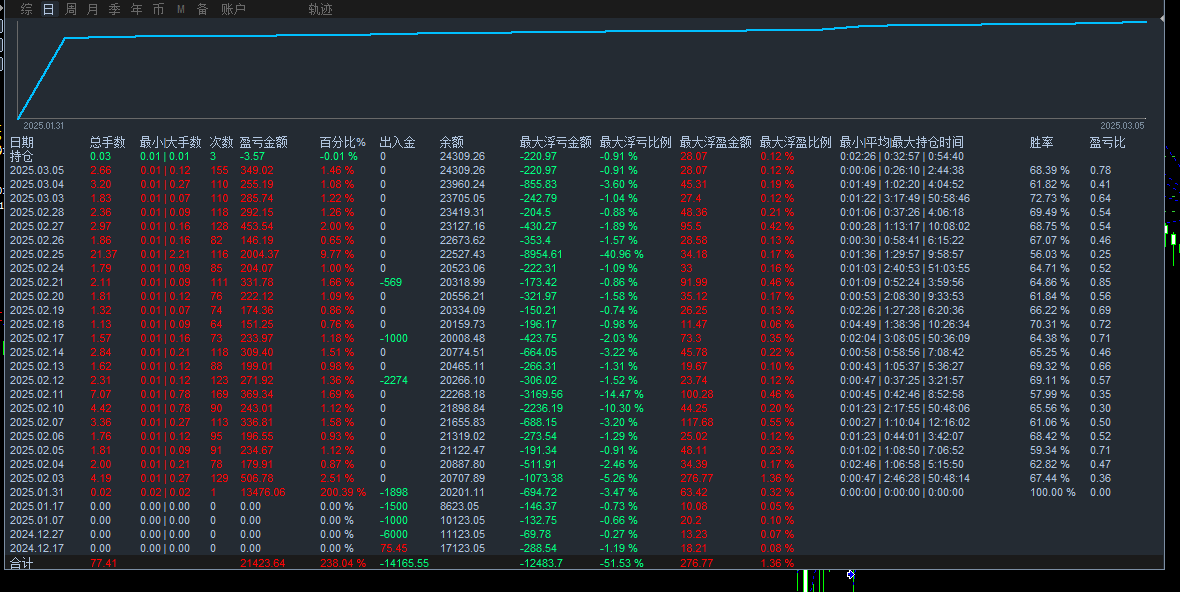
Task: Click the 日期 column header
Action: tap(22, 142)
